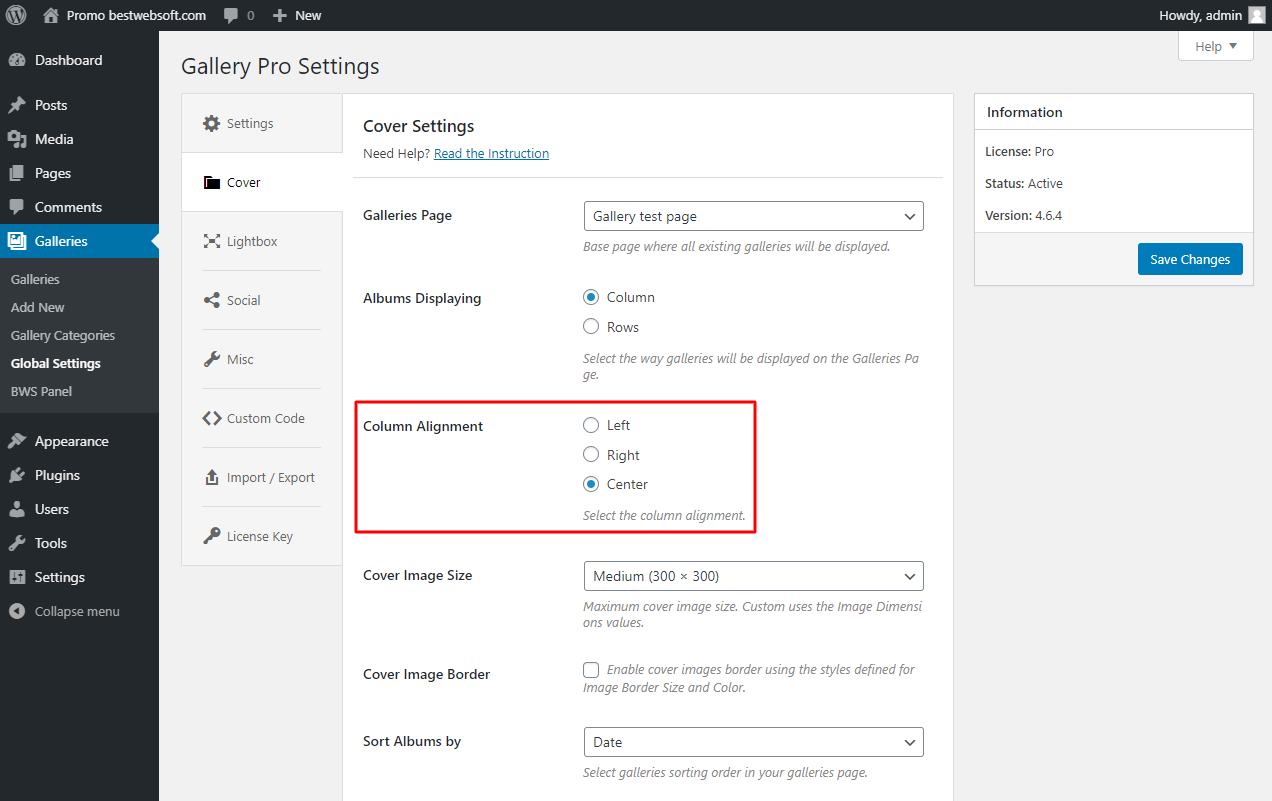1272x801 pixels.
Task: Click the Lightbox expand-arrows icon
Action: tap(211, 241)
